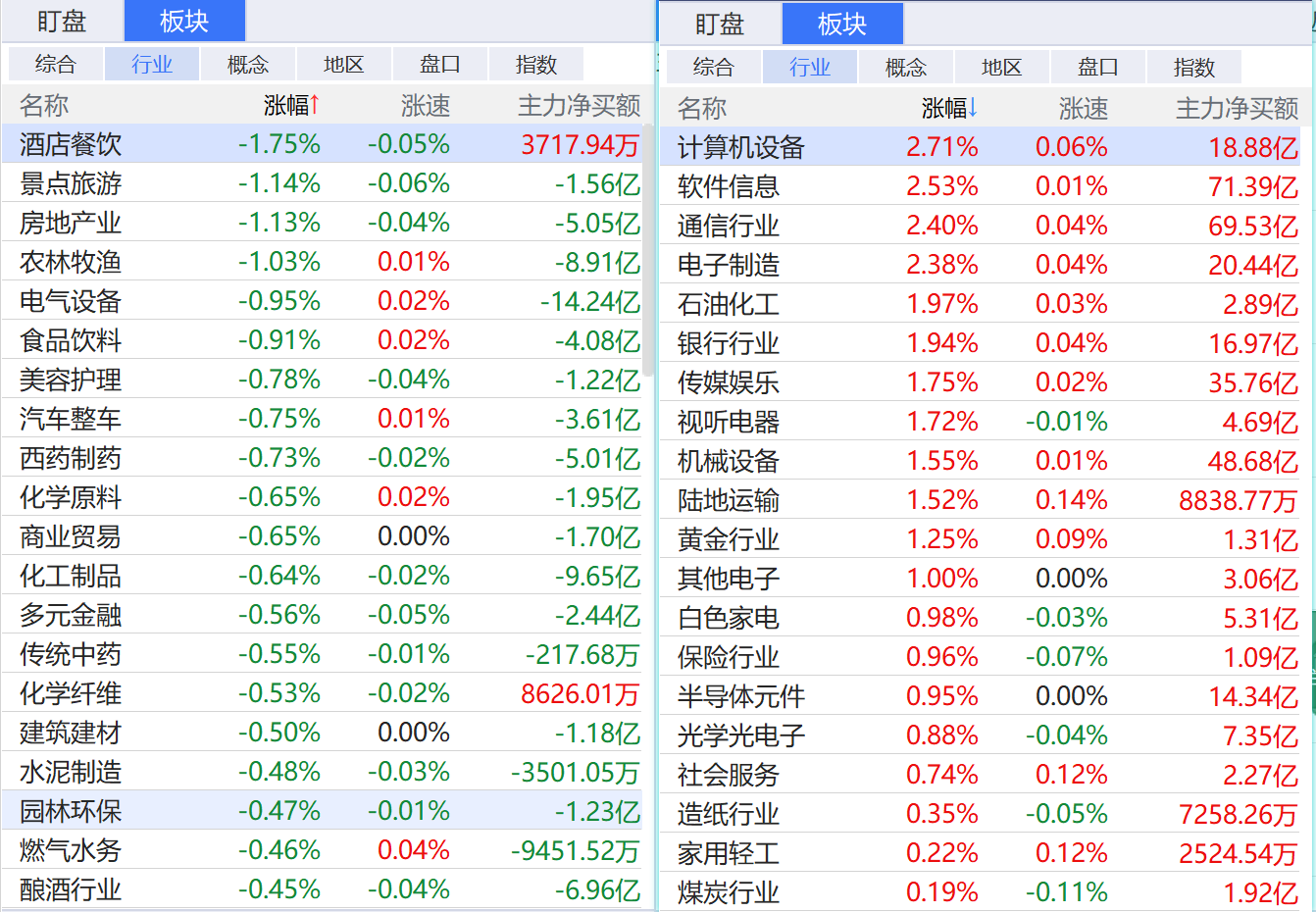Open 盘口 tab in the 计算机设备 panel
The width and height of the screenshot is (1316, 912).
(1097, 68)
